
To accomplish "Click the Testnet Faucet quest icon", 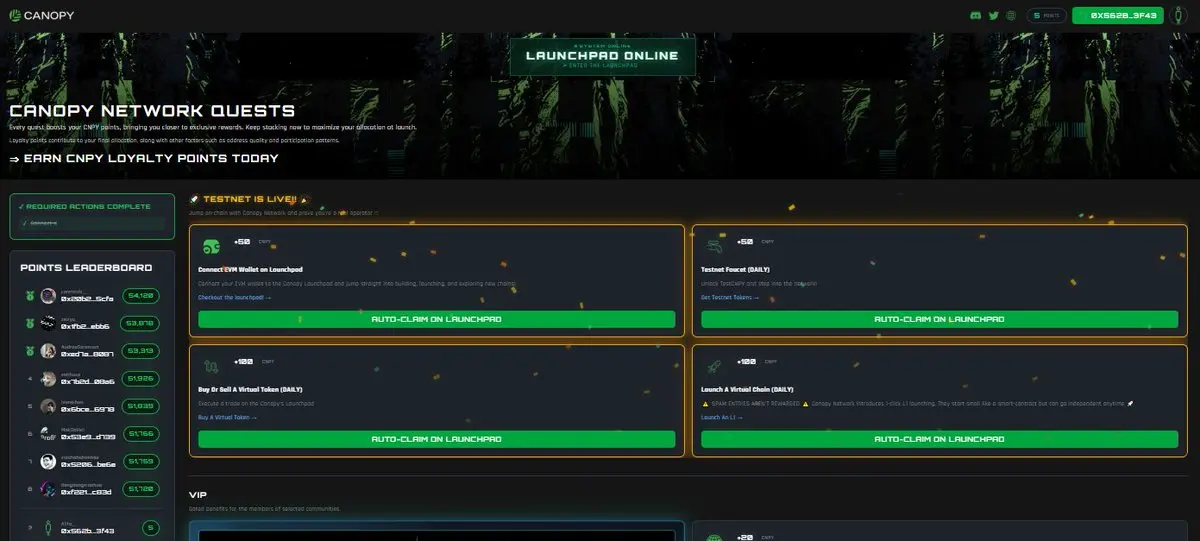I will [715, 246].
